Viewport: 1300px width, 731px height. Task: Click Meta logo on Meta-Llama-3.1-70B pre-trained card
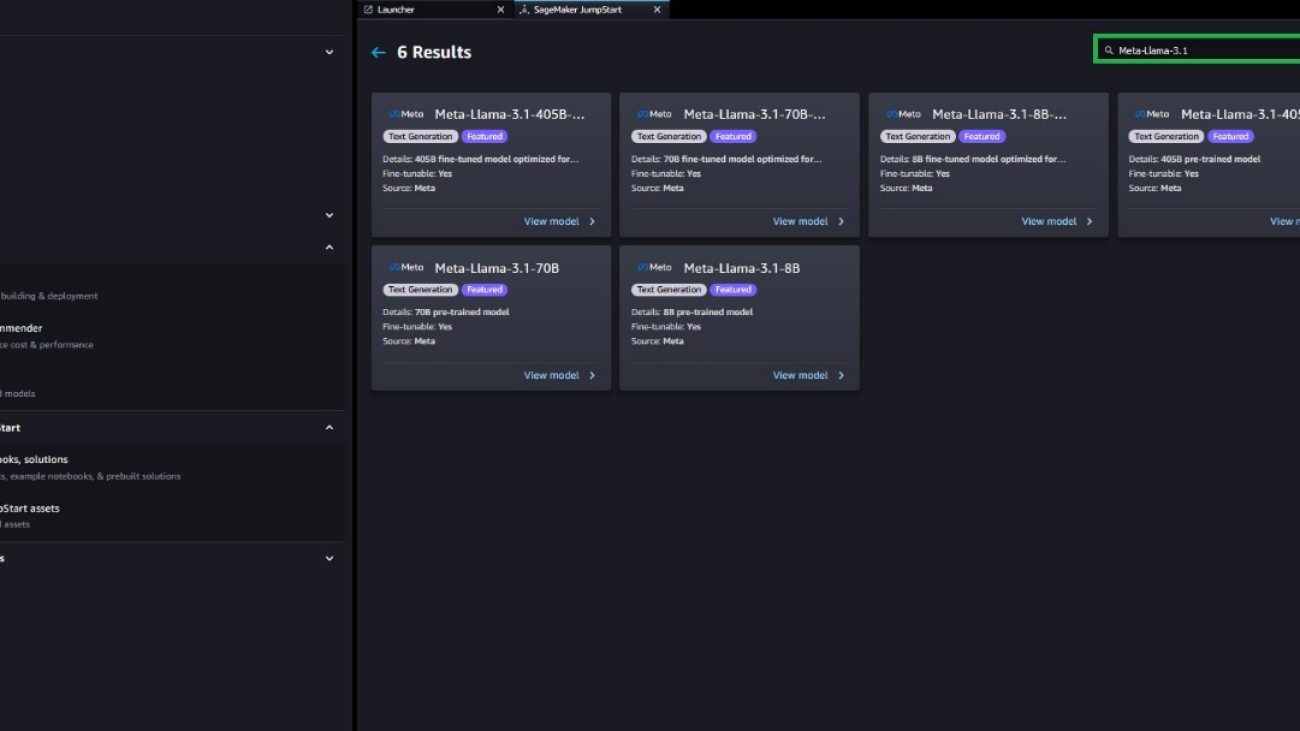tap(406, 267)
